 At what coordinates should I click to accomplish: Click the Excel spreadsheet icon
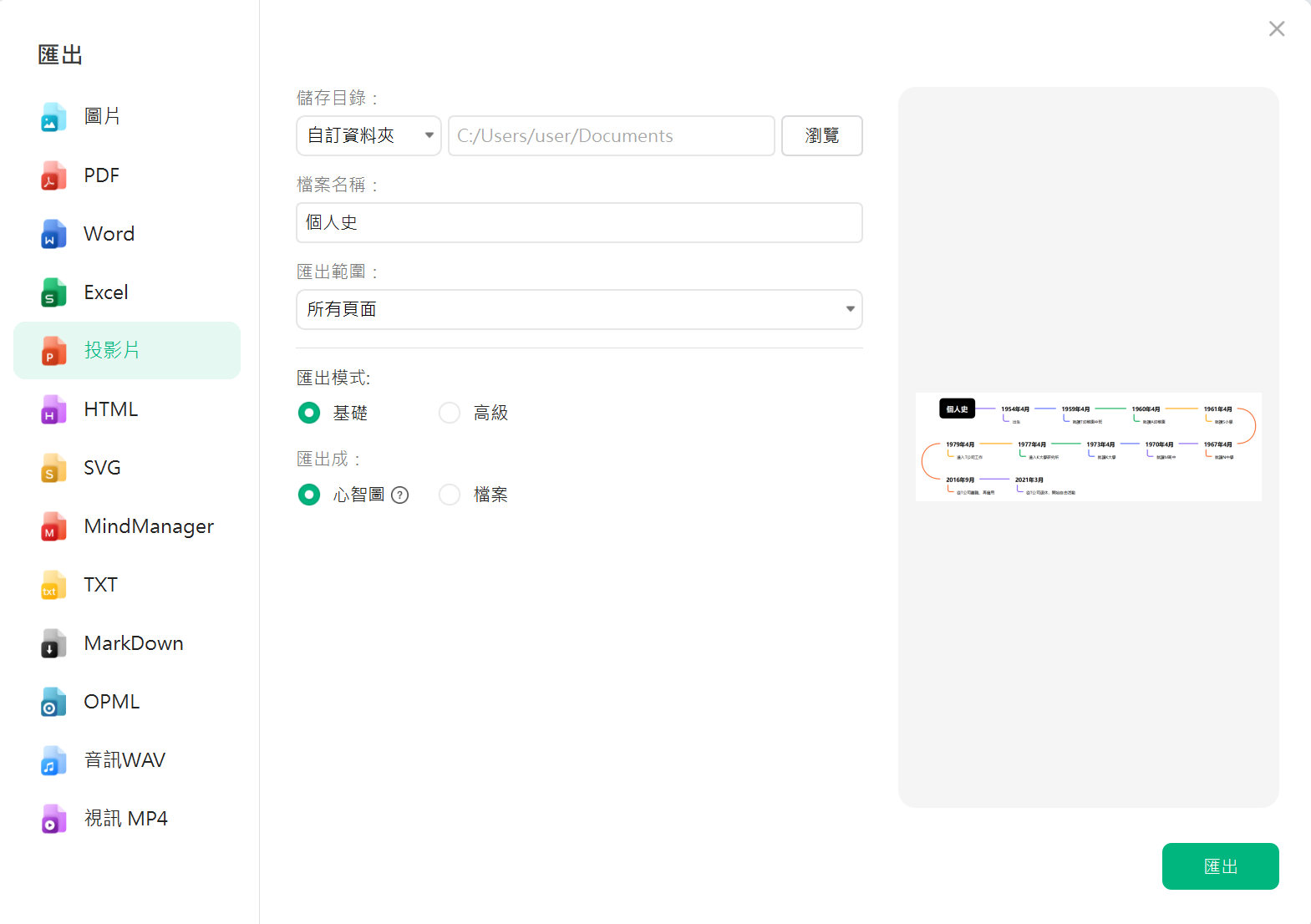pyautogui.click(x=53, y=292)
